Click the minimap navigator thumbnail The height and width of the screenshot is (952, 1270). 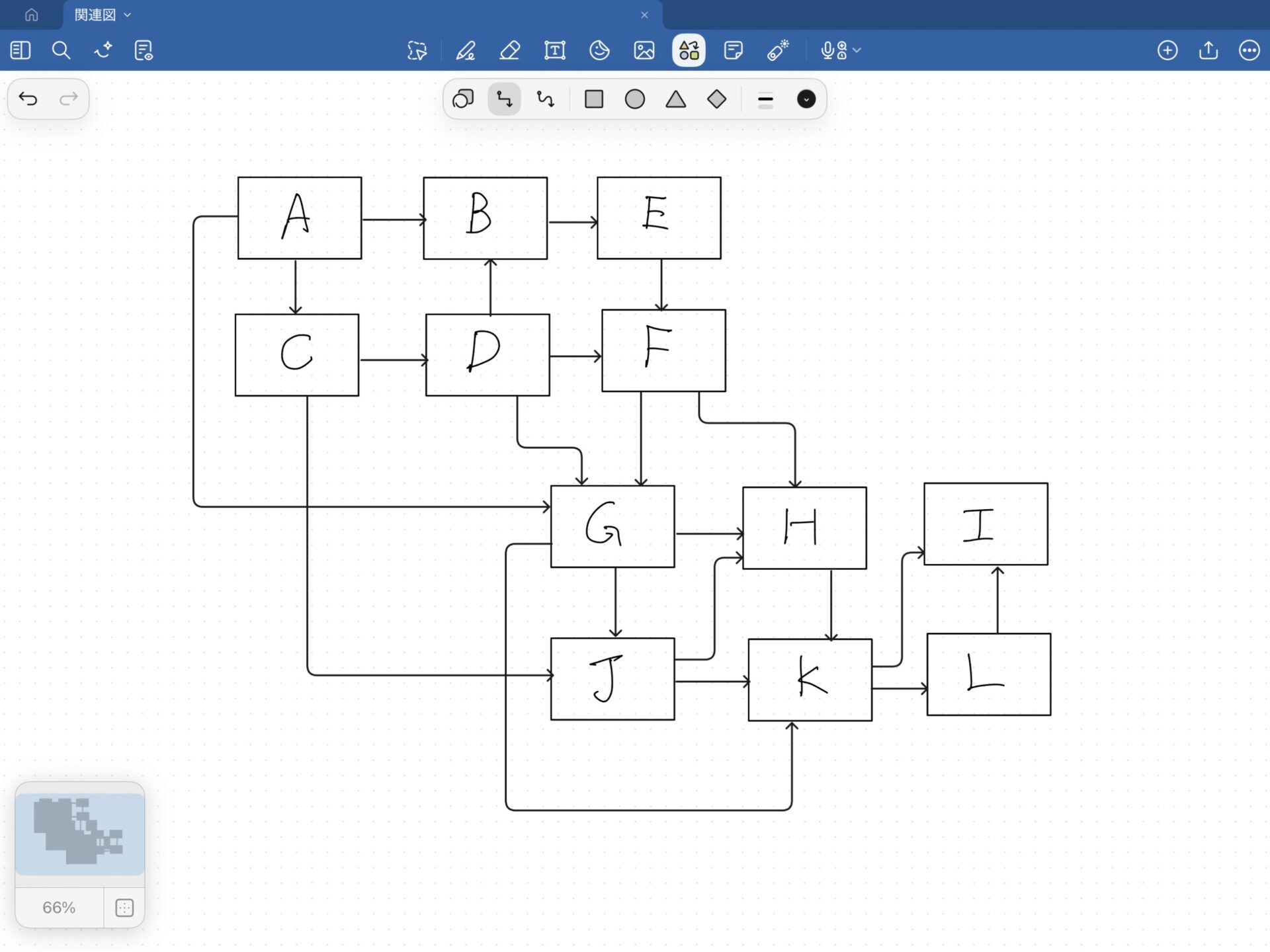coord(79,834)
